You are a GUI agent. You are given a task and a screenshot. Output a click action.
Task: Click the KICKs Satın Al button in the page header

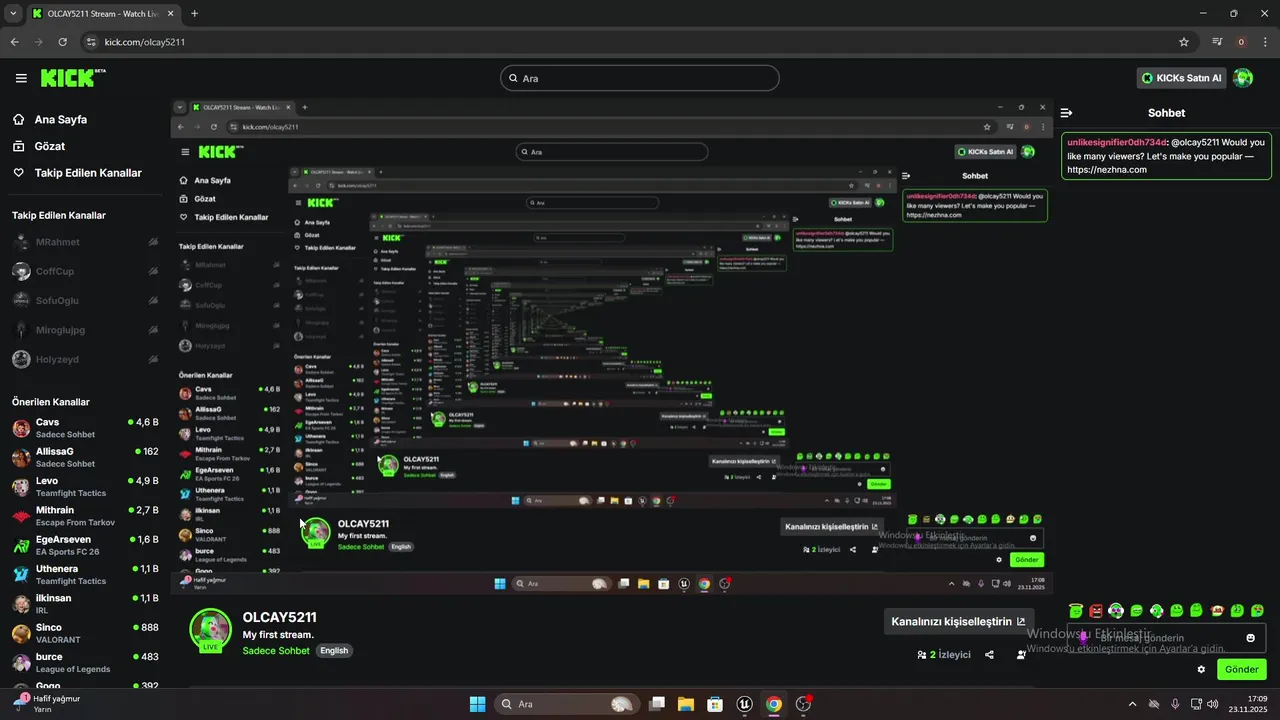pyautogui.click(x=1181, y=78)
